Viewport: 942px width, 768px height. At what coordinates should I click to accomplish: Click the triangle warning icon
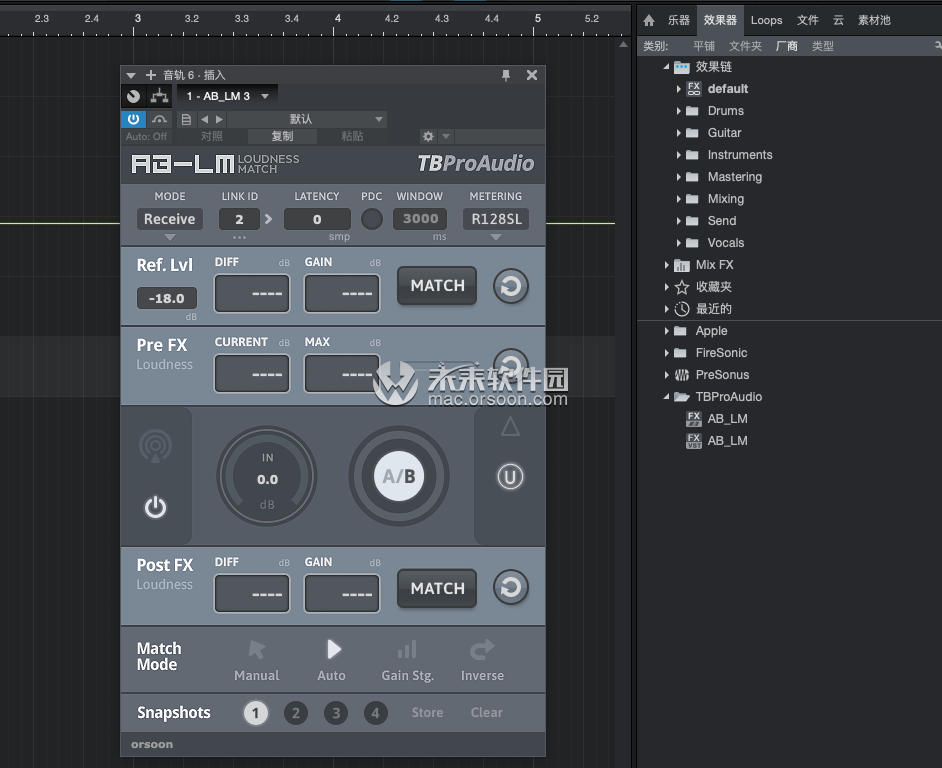pyautogui.click(x=510, y=427)
